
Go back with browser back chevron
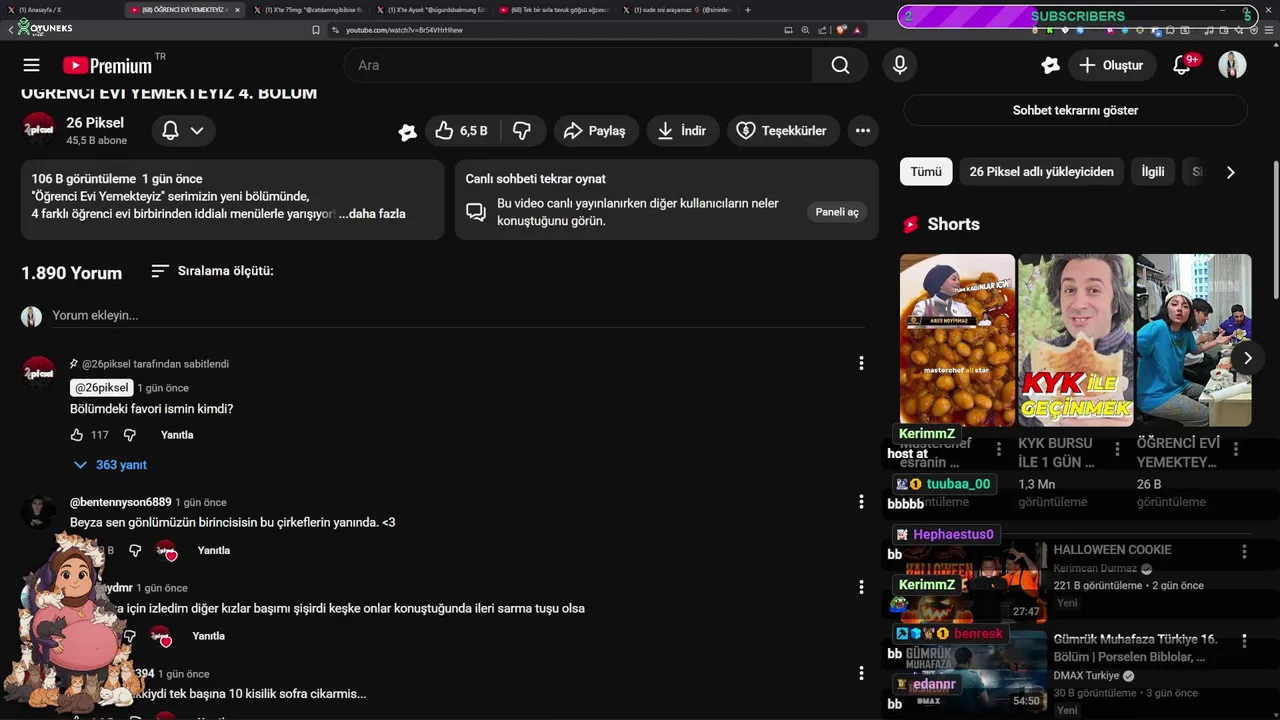tap(11, 30)
